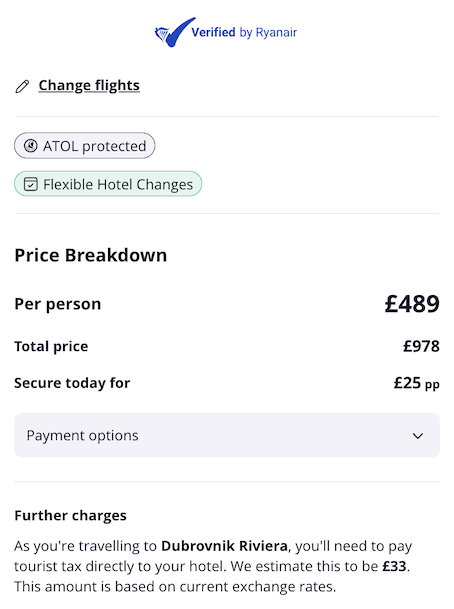Click the Secure today for label
The width and height of the screenshot is (454, 609).
[x=72, y=383]
